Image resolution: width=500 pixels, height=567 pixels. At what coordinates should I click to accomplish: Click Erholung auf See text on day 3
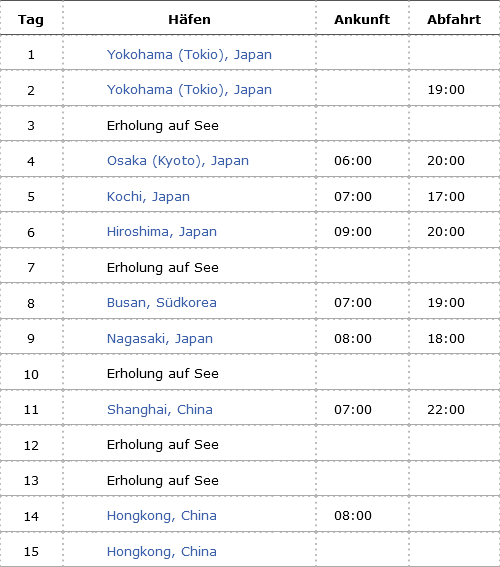163,125
